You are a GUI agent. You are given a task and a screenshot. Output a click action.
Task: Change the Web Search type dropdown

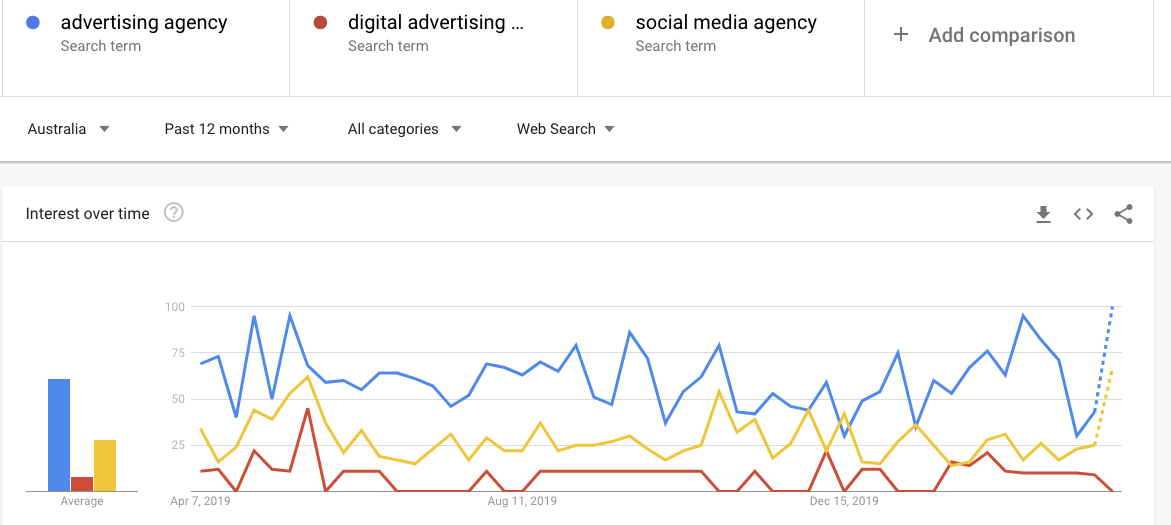click(x=565, y=129)
